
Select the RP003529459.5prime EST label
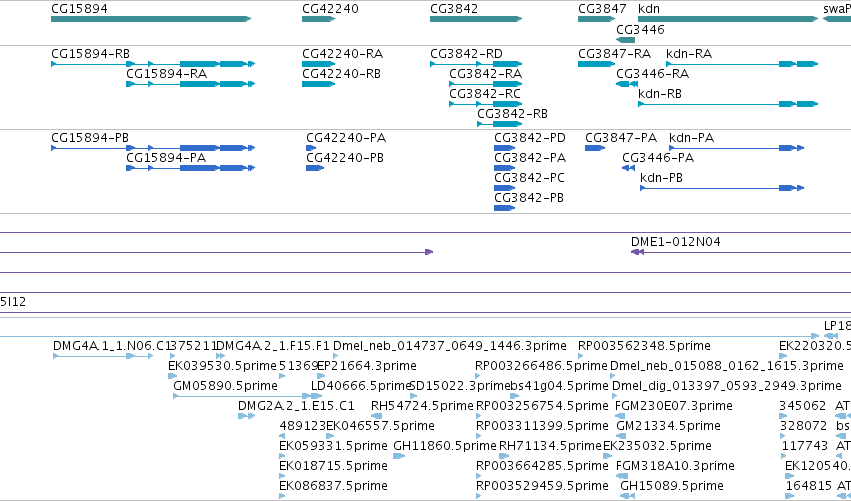pyautogui.click(x=542, y=486)
